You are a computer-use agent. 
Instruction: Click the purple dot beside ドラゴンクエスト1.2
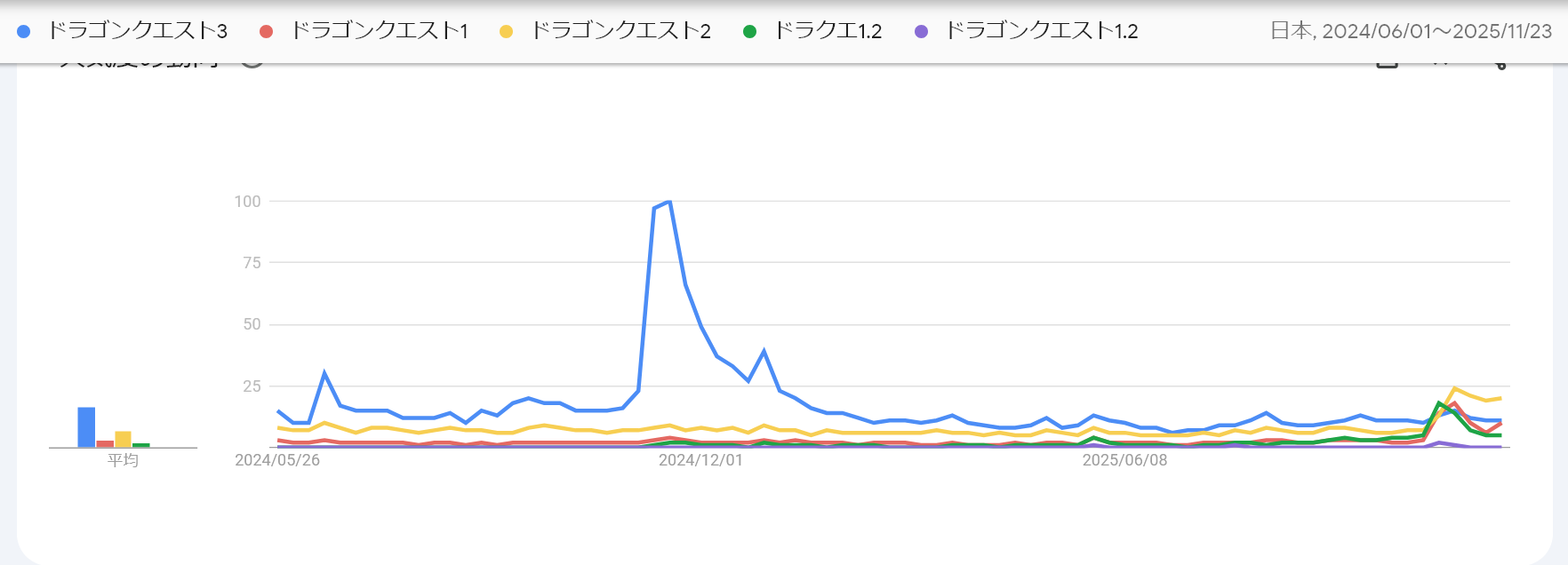(922, 31)
